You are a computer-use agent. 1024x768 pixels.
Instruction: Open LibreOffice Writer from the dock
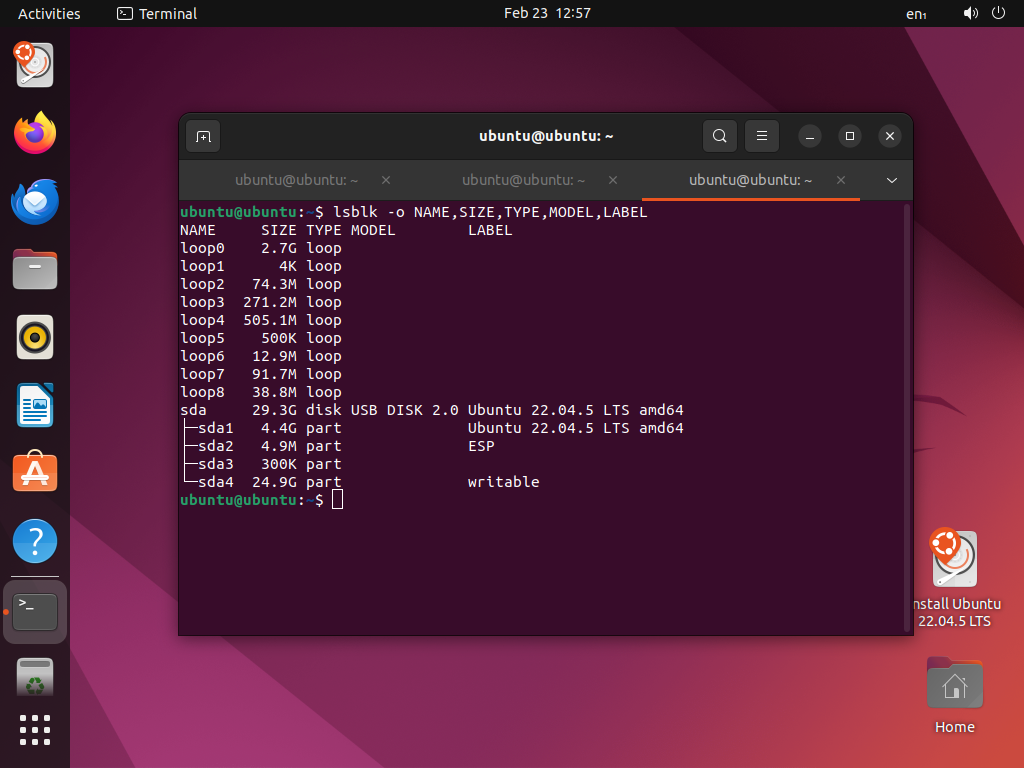(x=34, y=405)
